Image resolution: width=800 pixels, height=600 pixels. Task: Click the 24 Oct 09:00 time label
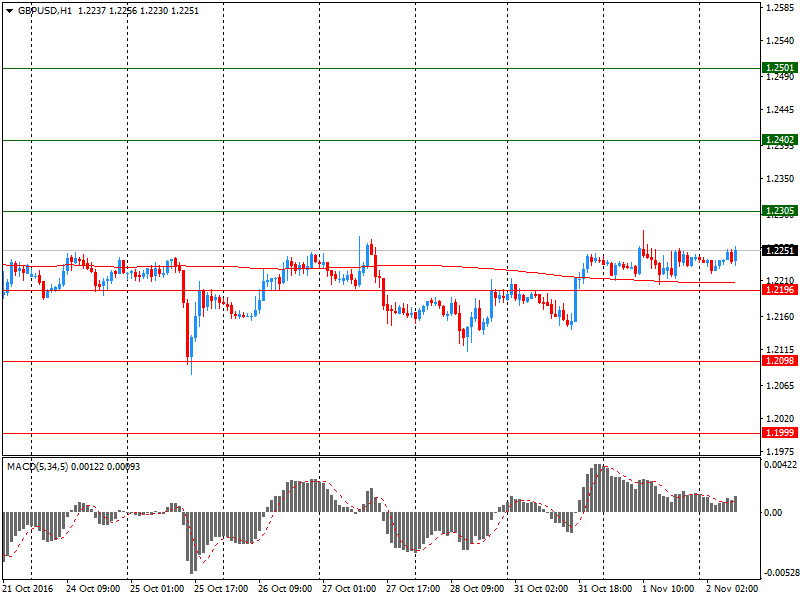pyautogui.click(x=93, y=589)
